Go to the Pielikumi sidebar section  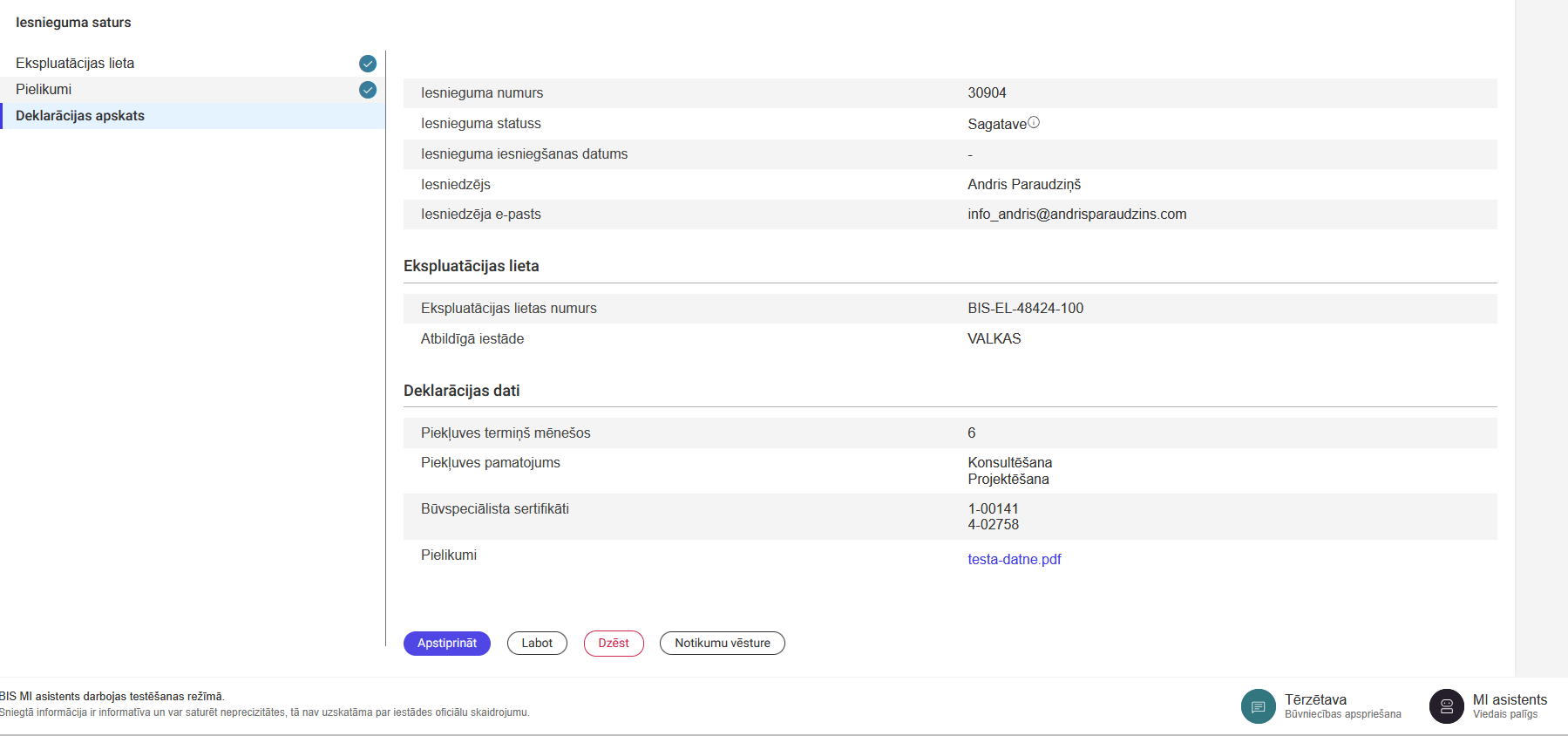coord(44,90)
